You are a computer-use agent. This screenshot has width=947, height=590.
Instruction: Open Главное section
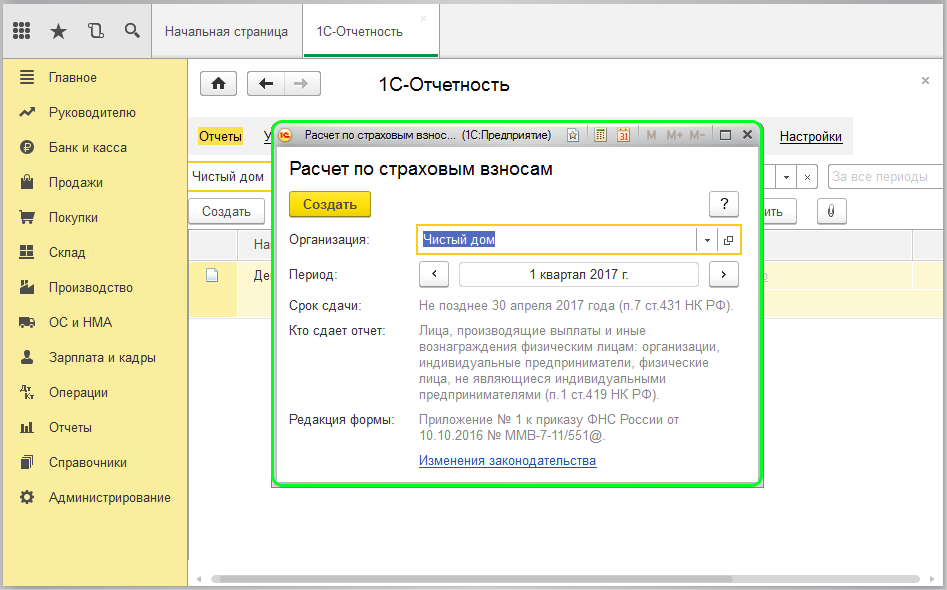72,77
